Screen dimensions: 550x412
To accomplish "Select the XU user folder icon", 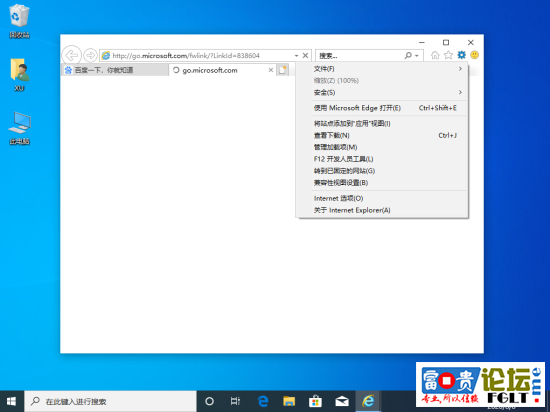I will click(x=19, y=75).
